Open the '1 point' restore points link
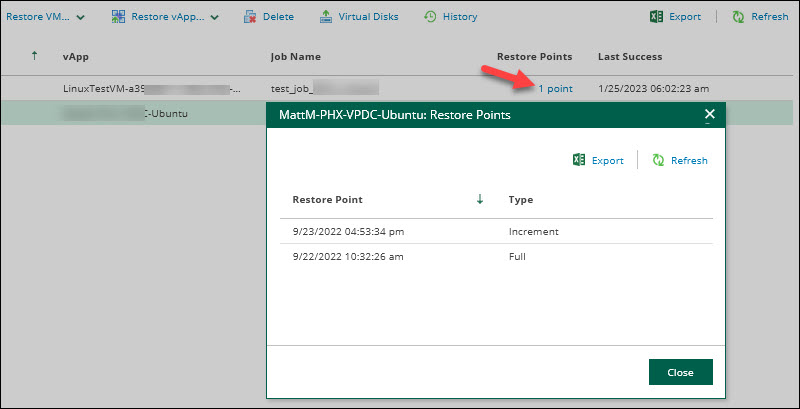800x409 pixels. (556, 89)
